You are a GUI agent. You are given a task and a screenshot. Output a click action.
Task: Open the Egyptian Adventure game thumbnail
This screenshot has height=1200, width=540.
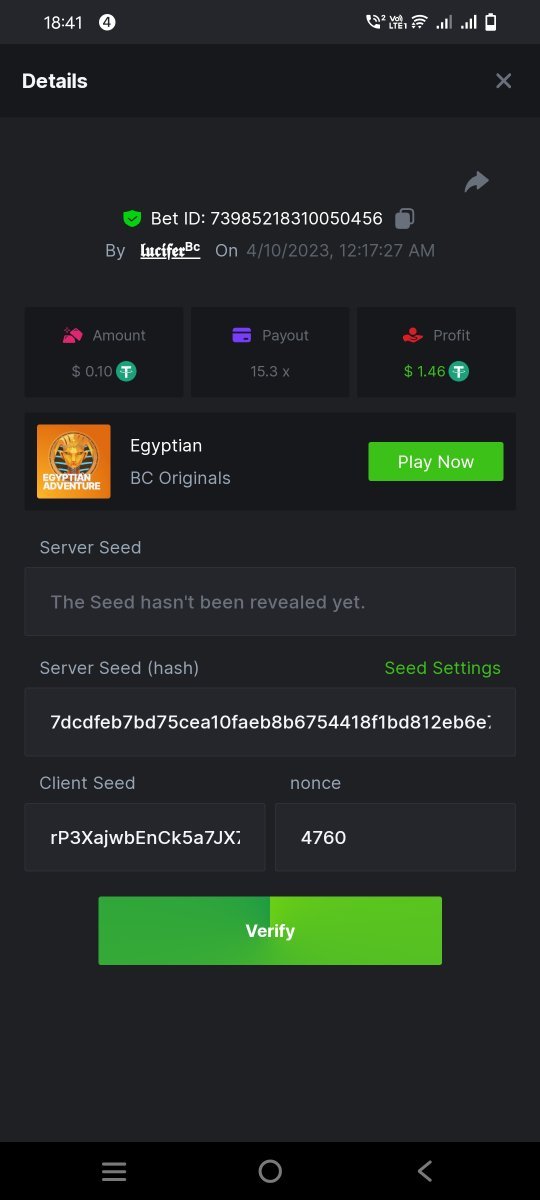74,462
